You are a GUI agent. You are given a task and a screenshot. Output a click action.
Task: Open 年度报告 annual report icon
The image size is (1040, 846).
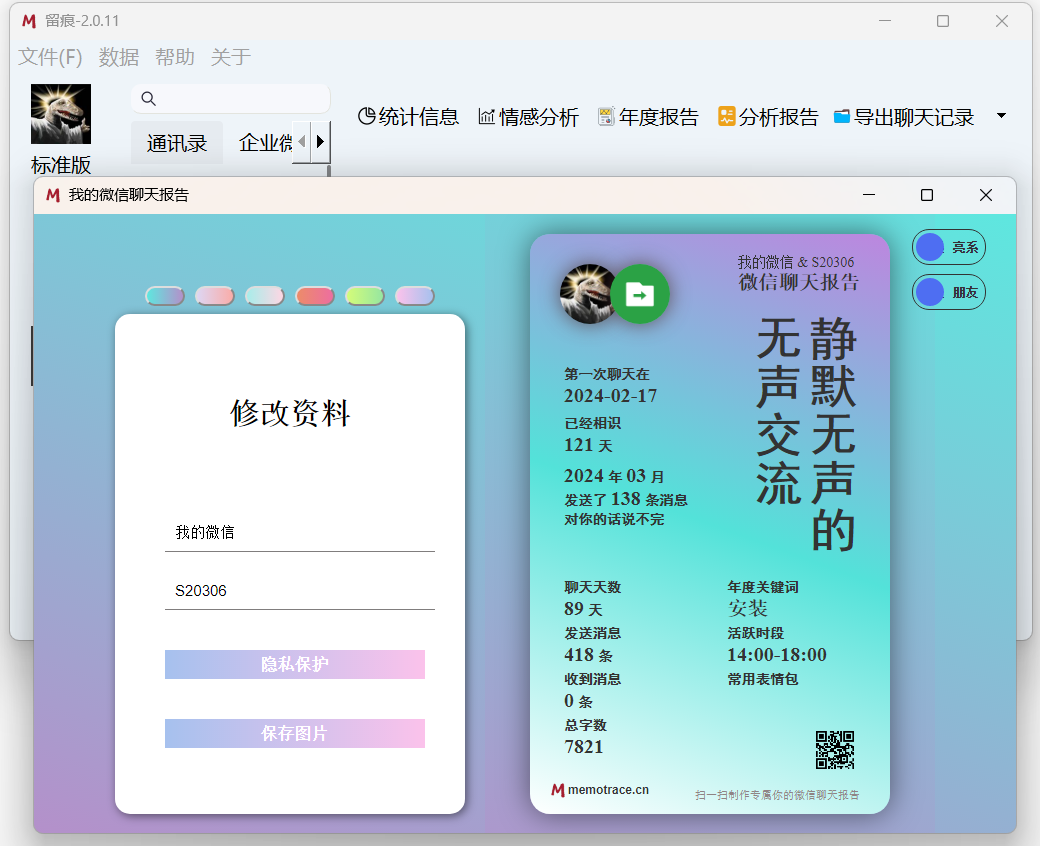coord(606,117)
